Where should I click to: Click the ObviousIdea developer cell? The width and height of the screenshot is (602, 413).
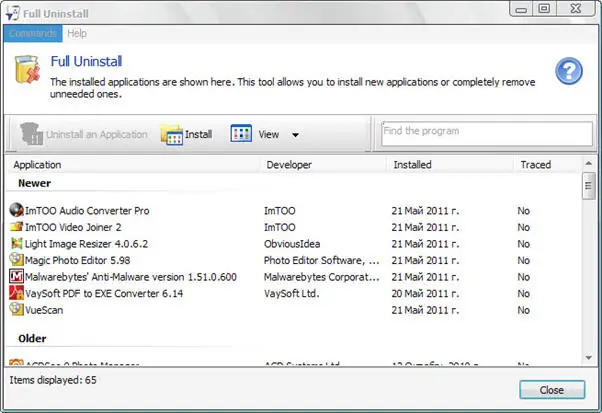pos(292,244)
